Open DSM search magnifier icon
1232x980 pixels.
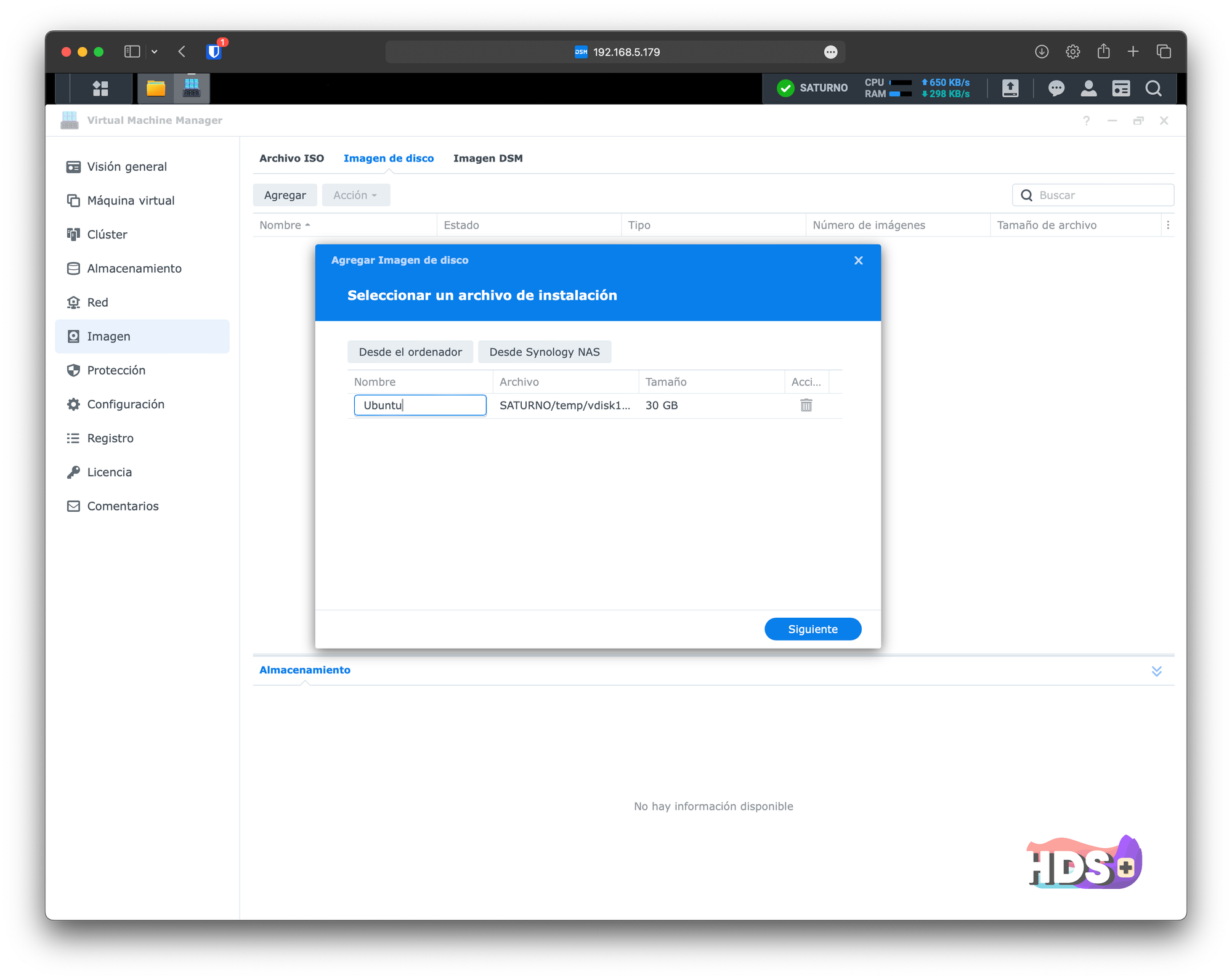[x=1153, y=88]
